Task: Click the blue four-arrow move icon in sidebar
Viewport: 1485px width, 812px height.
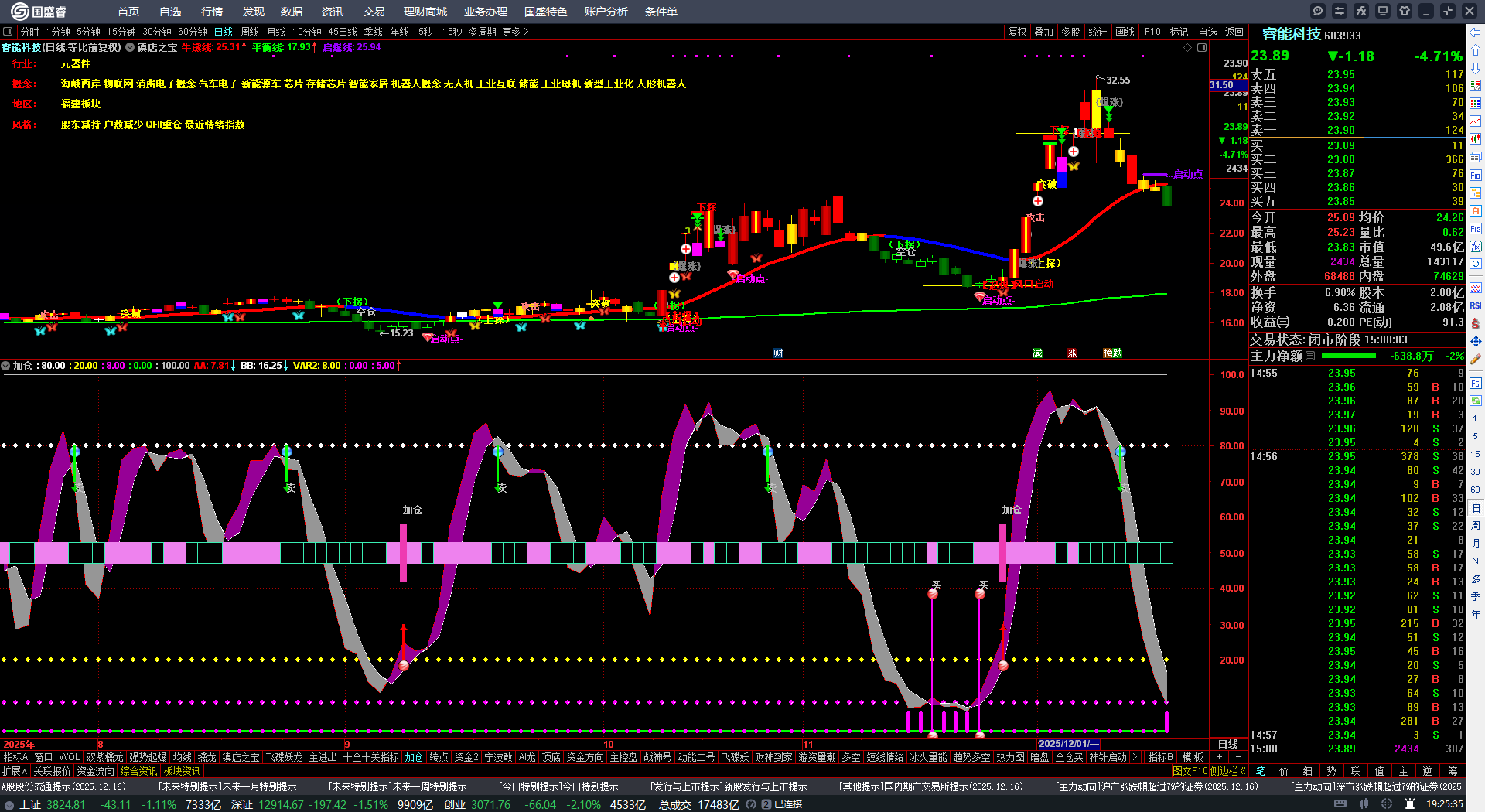Action: tap(1476, 341)
